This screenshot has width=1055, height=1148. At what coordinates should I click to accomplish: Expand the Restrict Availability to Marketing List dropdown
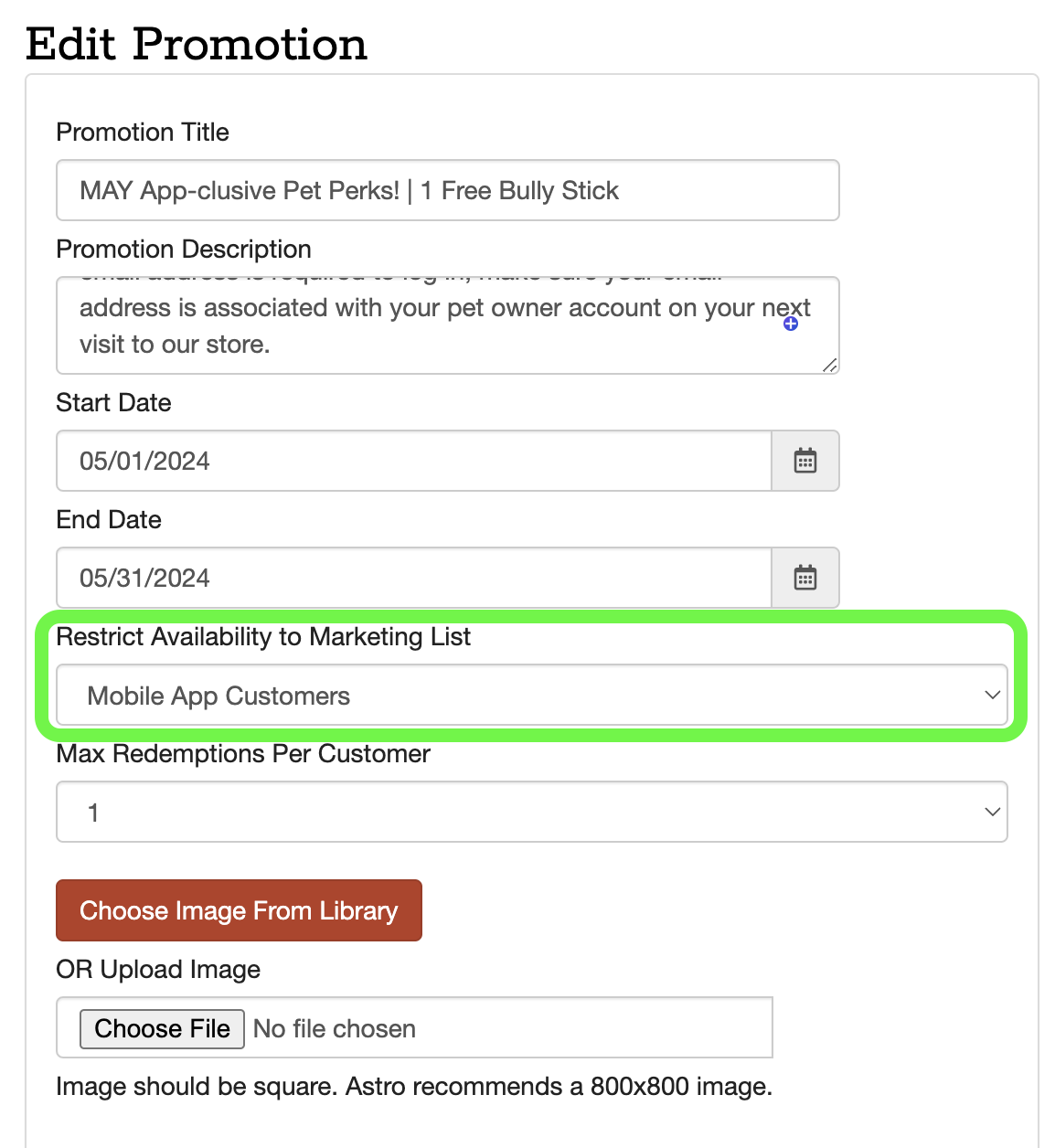pos(531,696)
